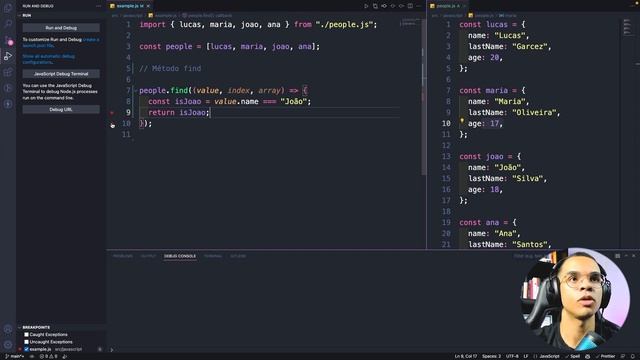Image resolution: width=640 pixels, height=360 pixels.
Task: Collapse the RUN section header
Action: click(x=61, y=15)
